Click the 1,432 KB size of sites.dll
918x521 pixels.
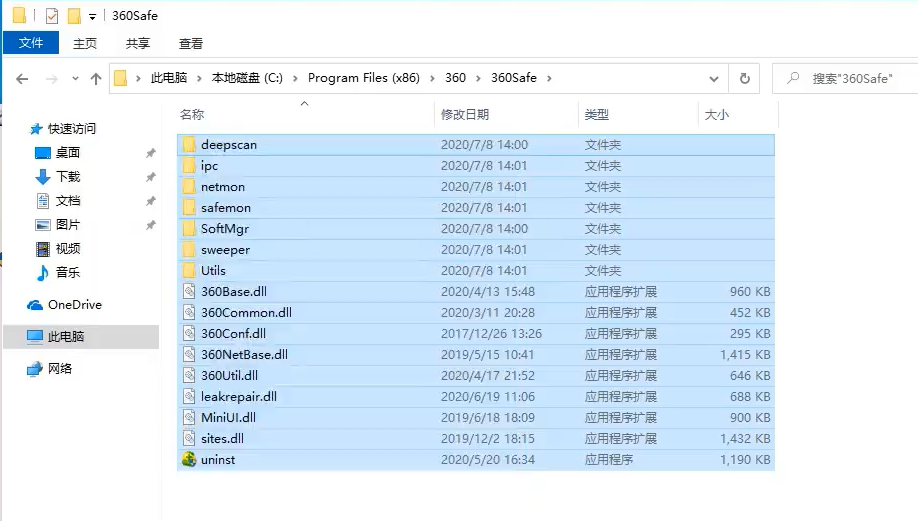[745, 439]
